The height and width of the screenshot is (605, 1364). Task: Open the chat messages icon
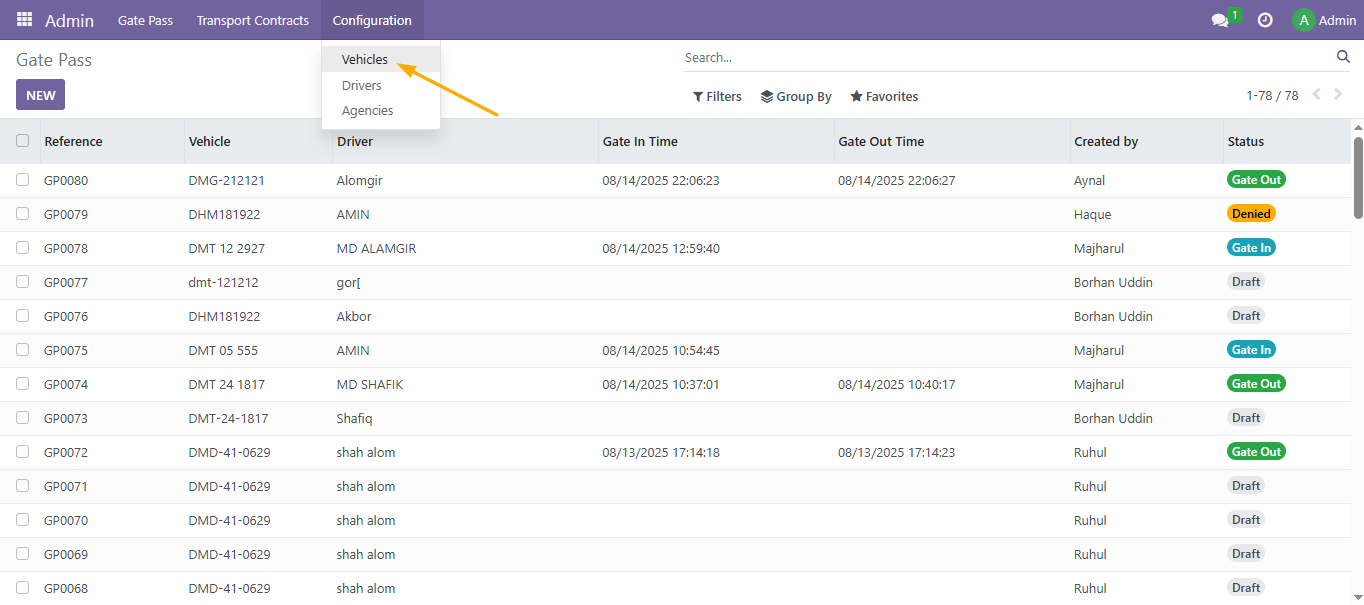[1219, 20]
